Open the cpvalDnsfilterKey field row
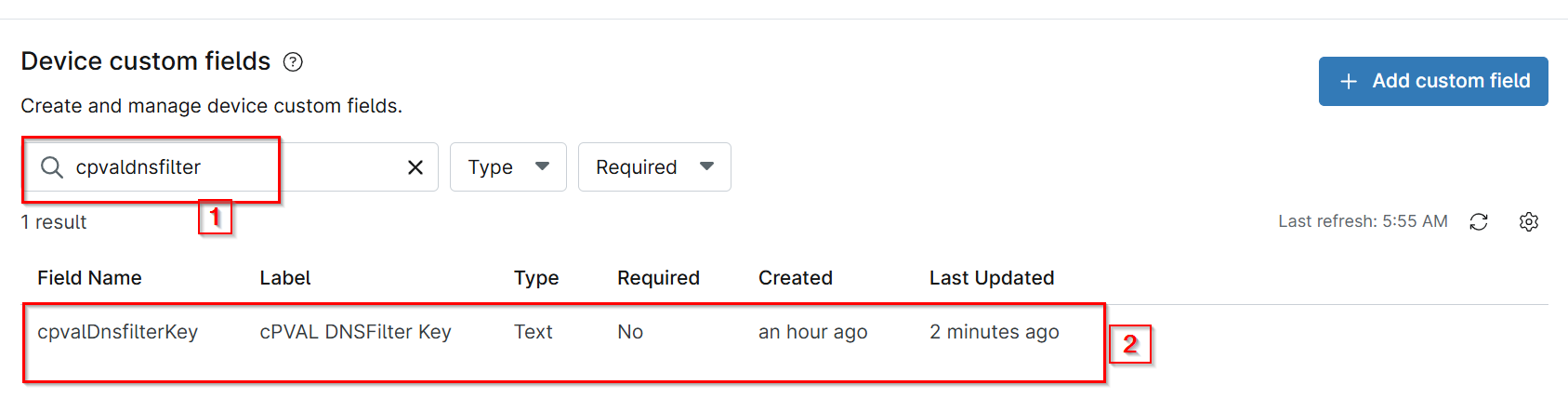 (x=117, y=332)
